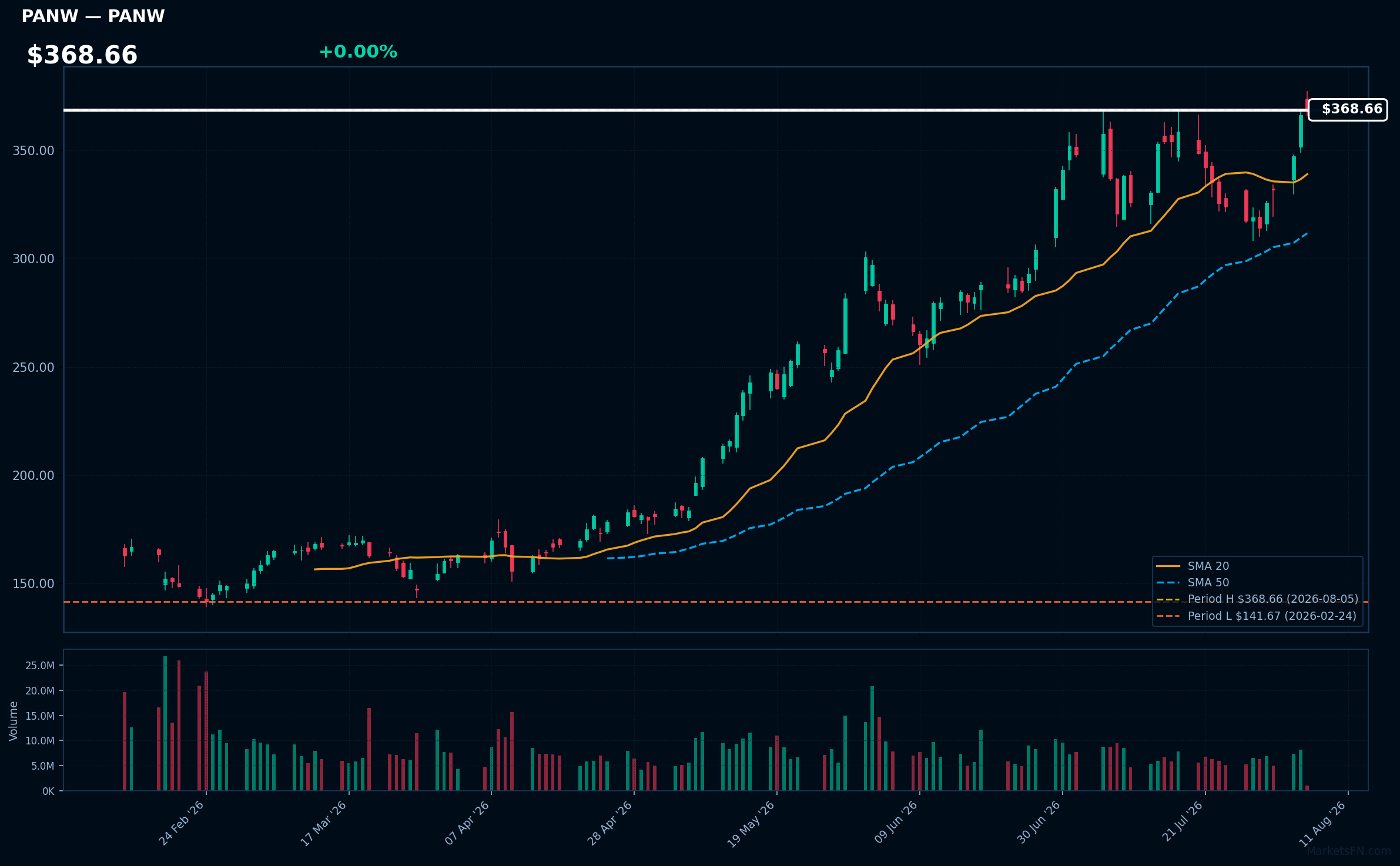Image resolution: width=1400 pixels, height=866 pixels.
Task: Click the 20.0M volume axis label
Action: click(40, 691)
